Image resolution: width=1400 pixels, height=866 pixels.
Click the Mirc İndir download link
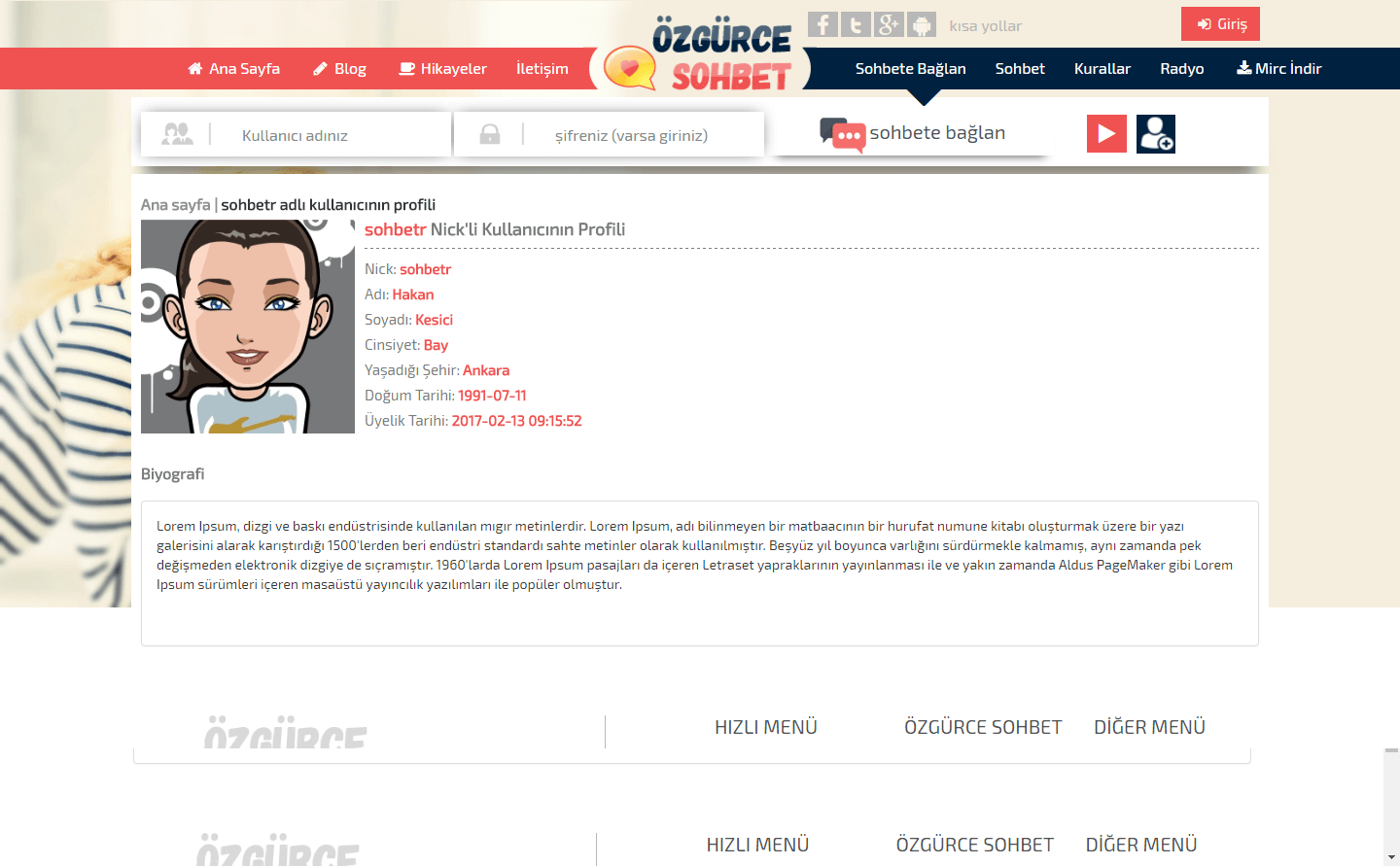coord(1278,69)
